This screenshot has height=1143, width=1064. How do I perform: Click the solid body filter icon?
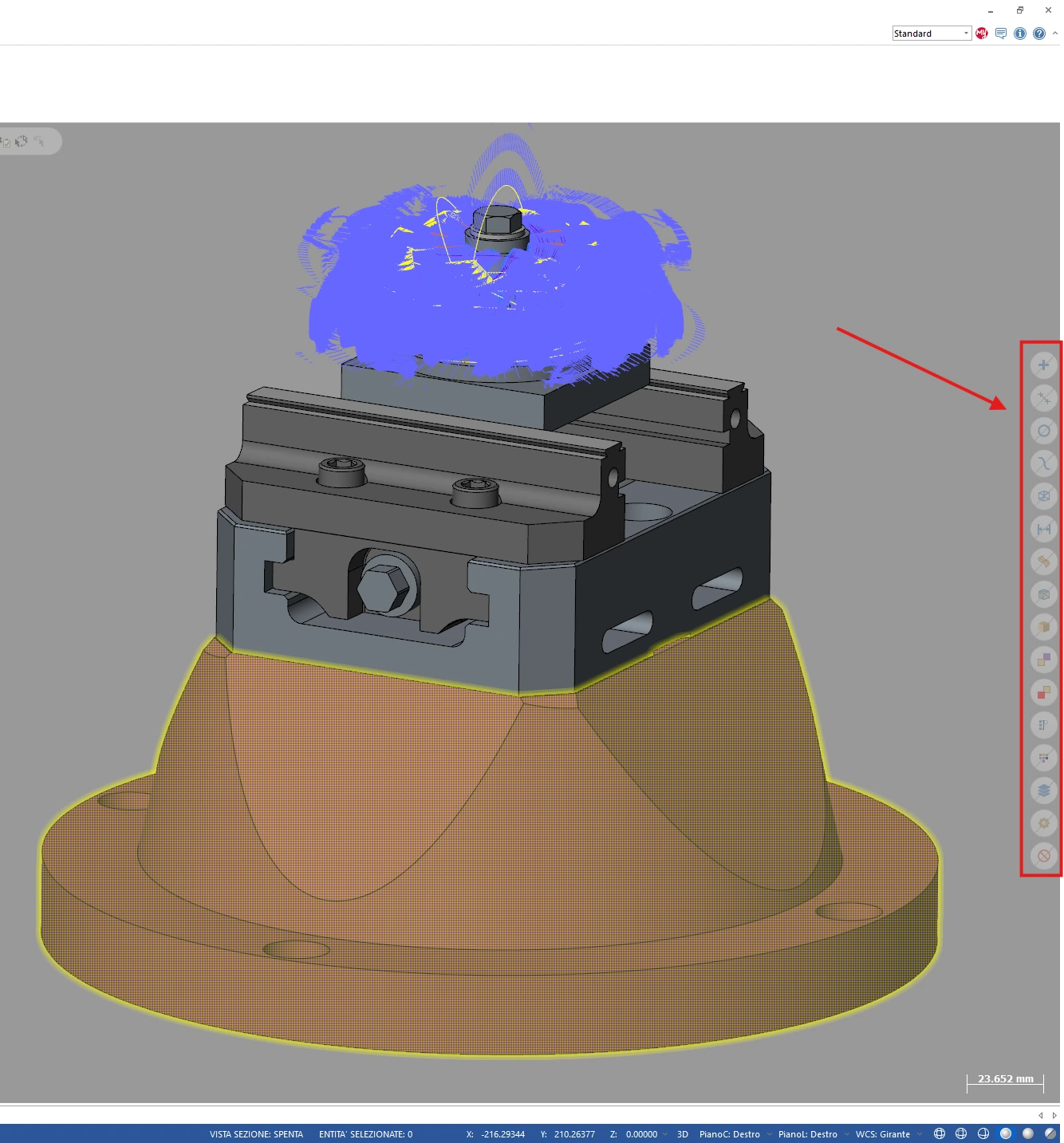pyautogui.click(x=1043, y=627)
